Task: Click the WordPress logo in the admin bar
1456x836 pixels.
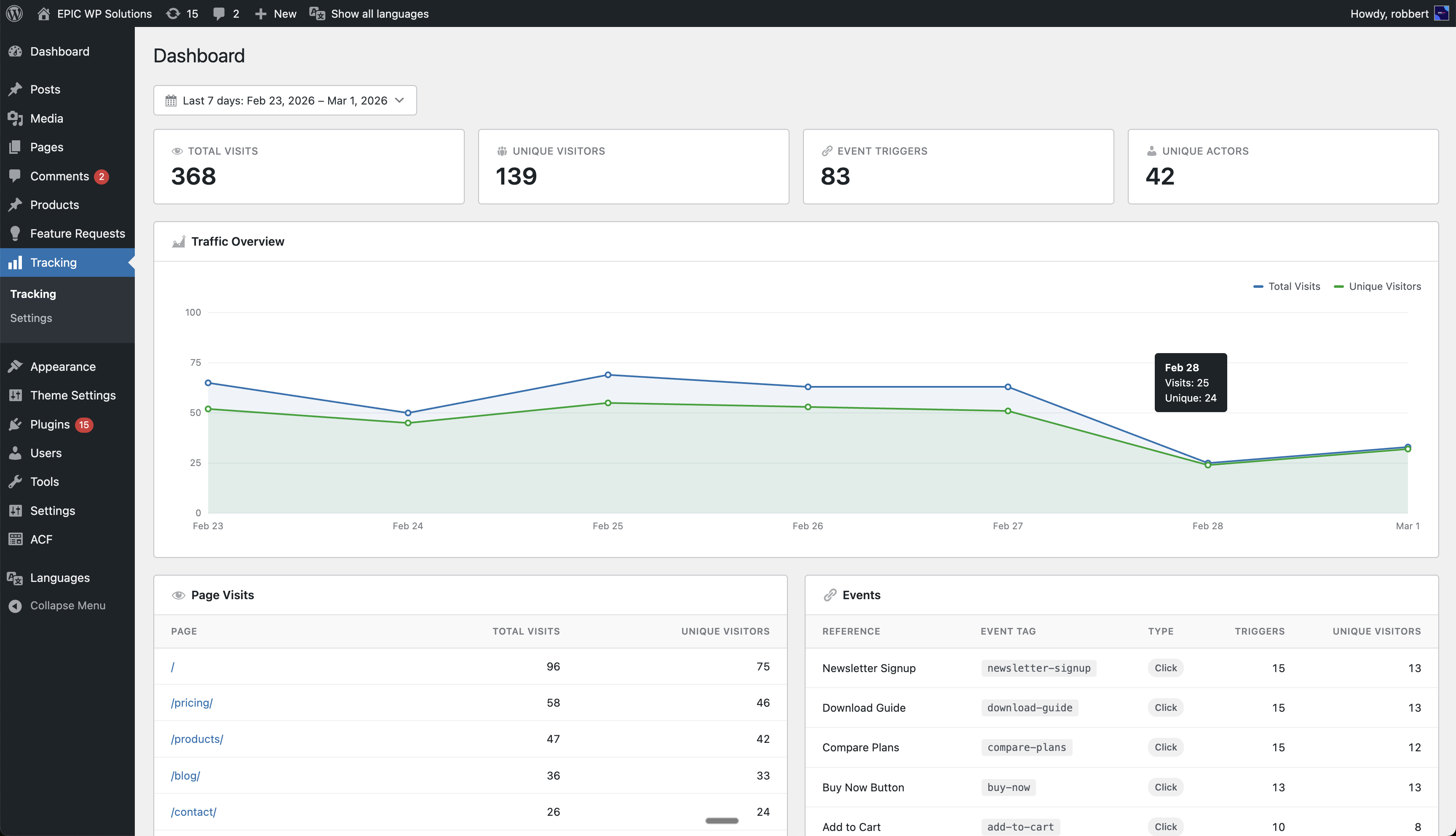Action: click(14, 13)
